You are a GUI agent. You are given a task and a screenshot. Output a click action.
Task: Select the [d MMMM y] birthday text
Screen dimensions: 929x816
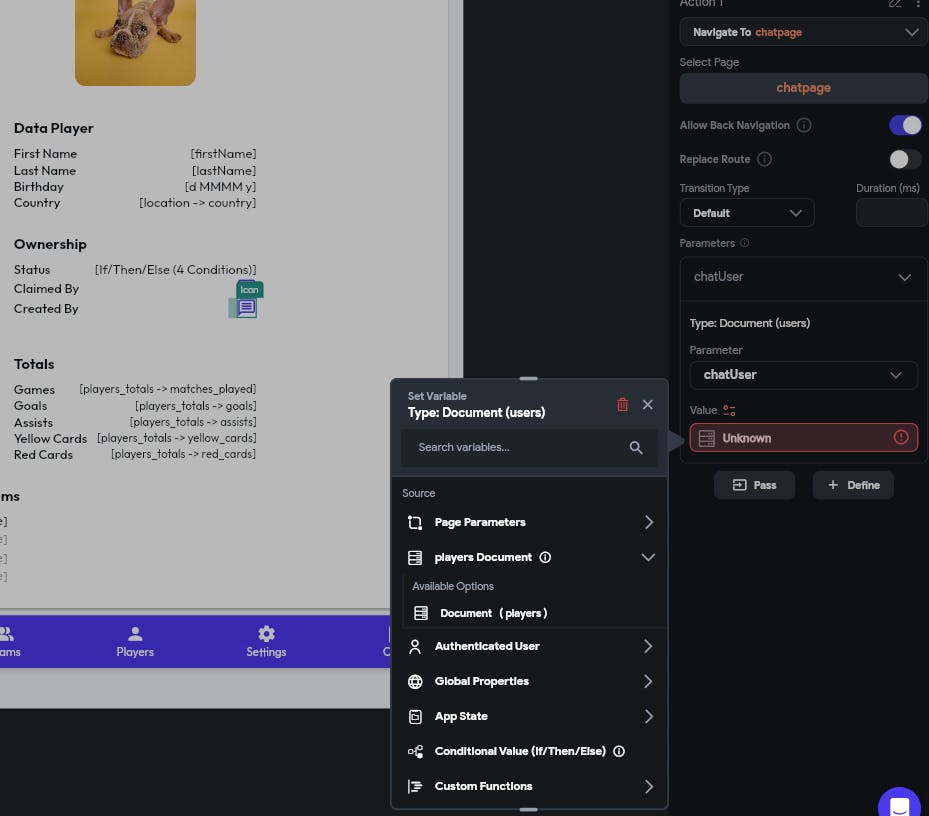click(220, 187)
